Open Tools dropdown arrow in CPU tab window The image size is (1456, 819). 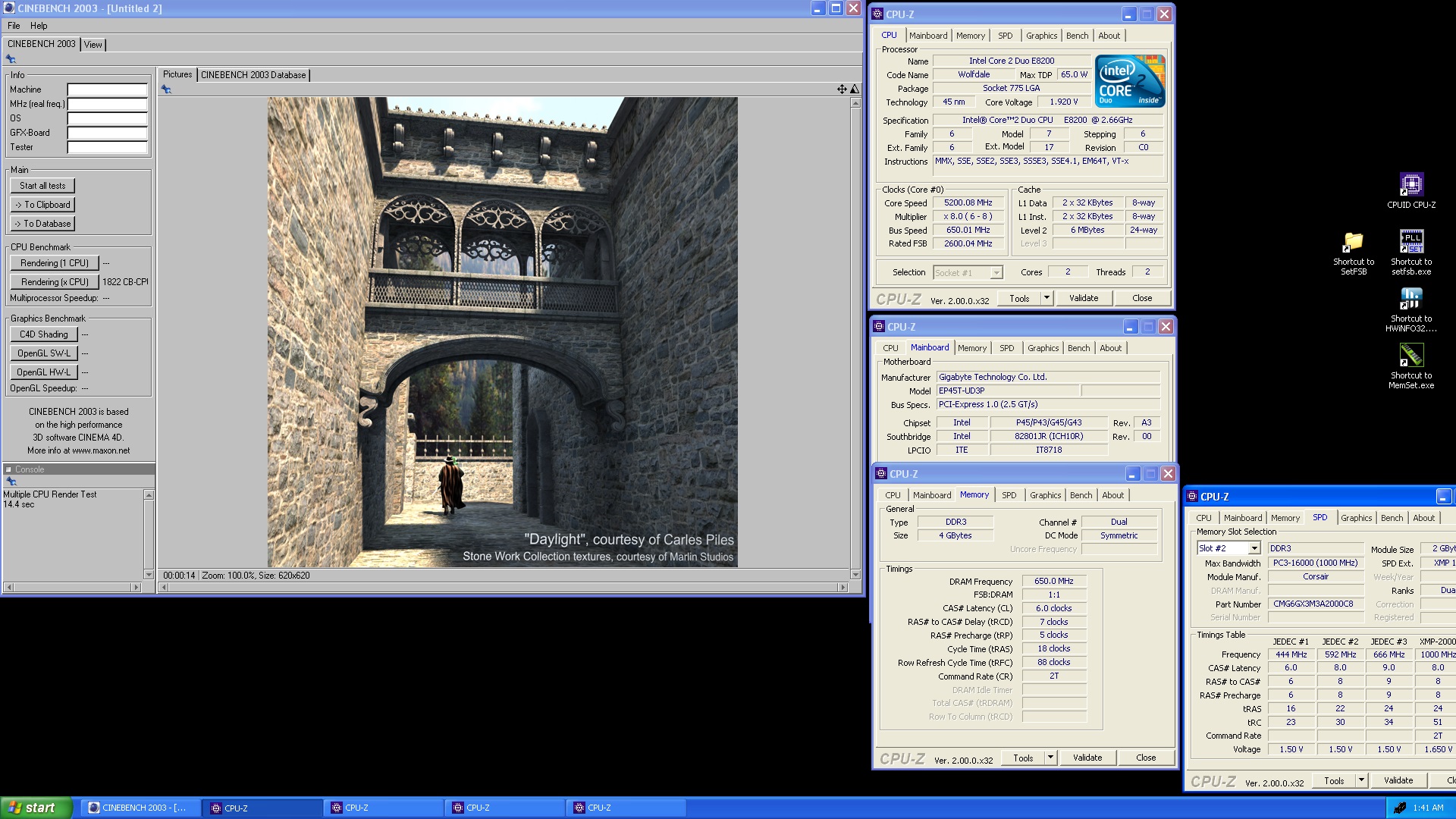pos(1046,298)
